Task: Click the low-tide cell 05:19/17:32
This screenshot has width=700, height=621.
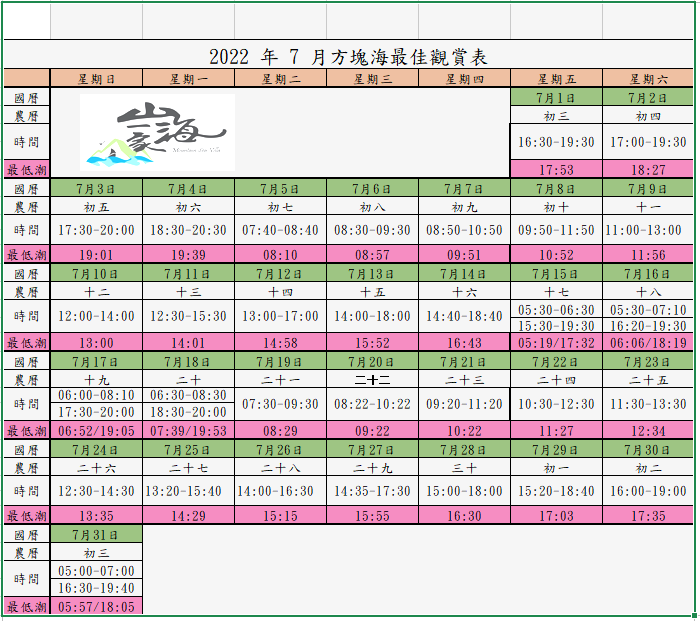Action: coord(556,343)
